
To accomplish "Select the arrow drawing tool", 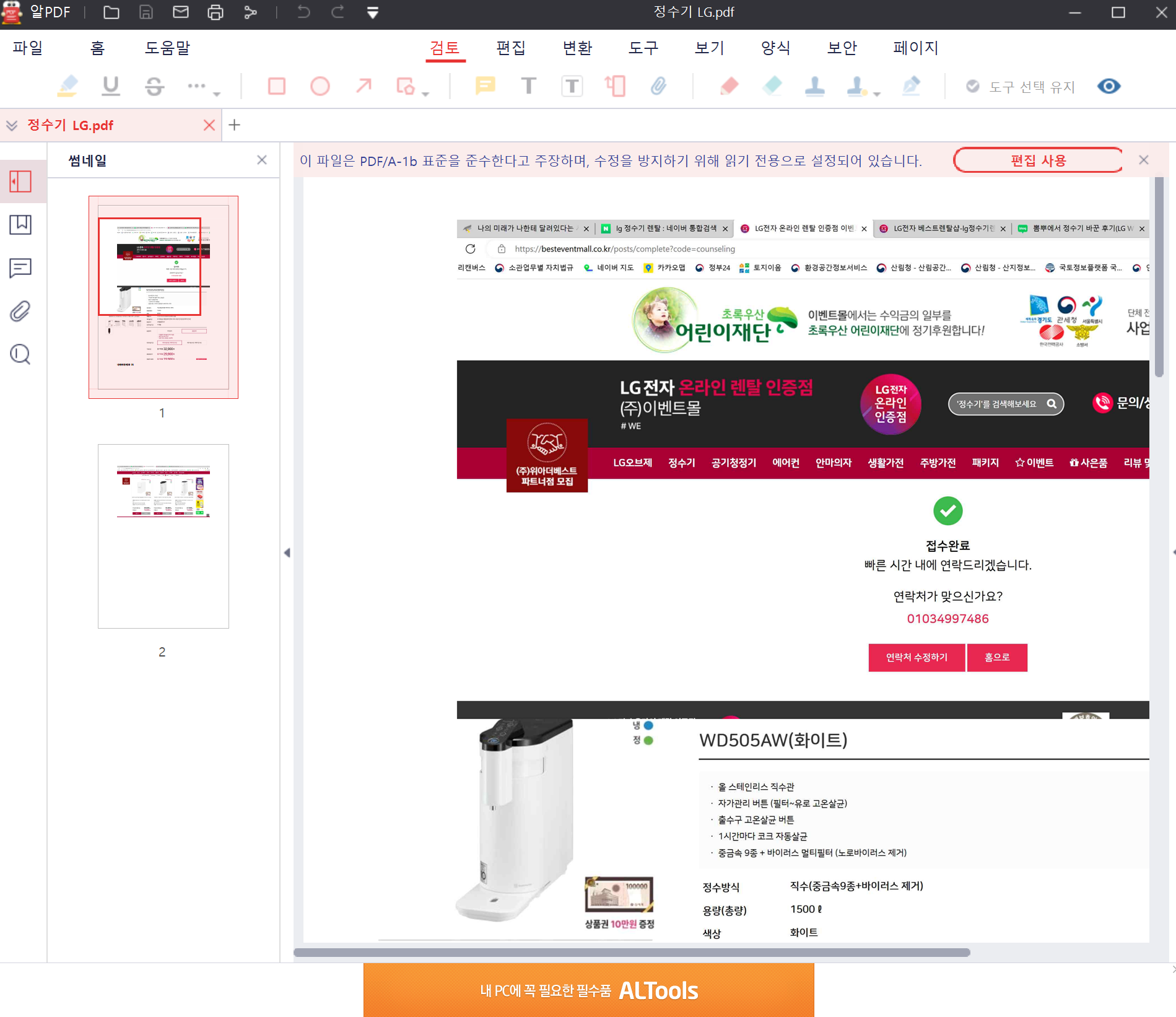I will 364,86.
